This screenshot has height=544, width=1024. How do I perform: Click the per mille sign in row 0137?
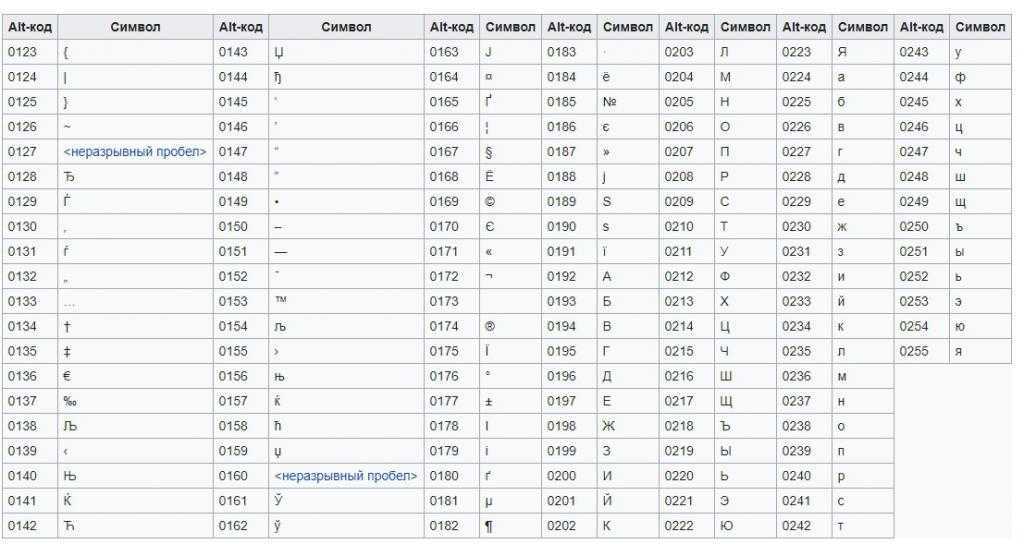pyautogui.click(x=70, y=402)
